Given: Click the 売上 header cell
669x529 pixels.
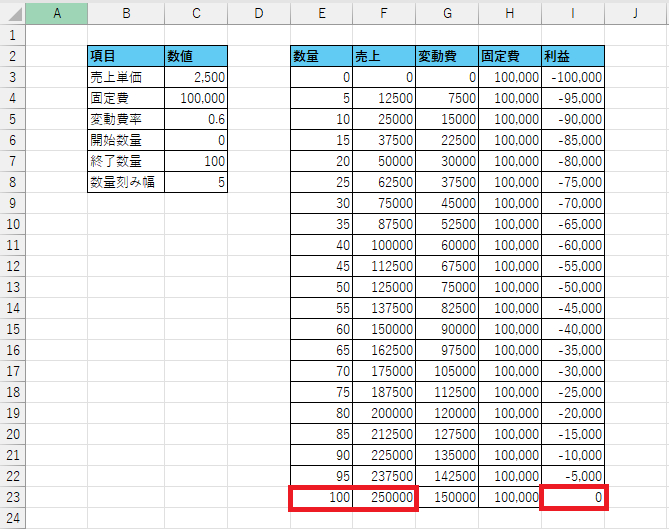Looking at the screenshot, I should [x=384, y=56].
